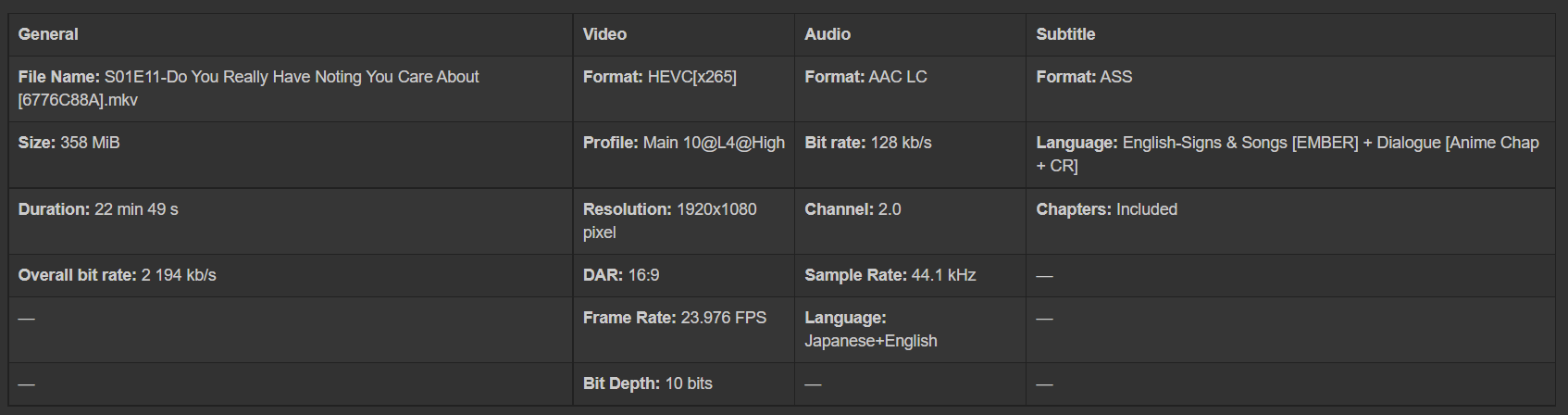Click the DAR 16:9 cell
Viewport: 1568px width, 415px height.
(x=621, y=275)
